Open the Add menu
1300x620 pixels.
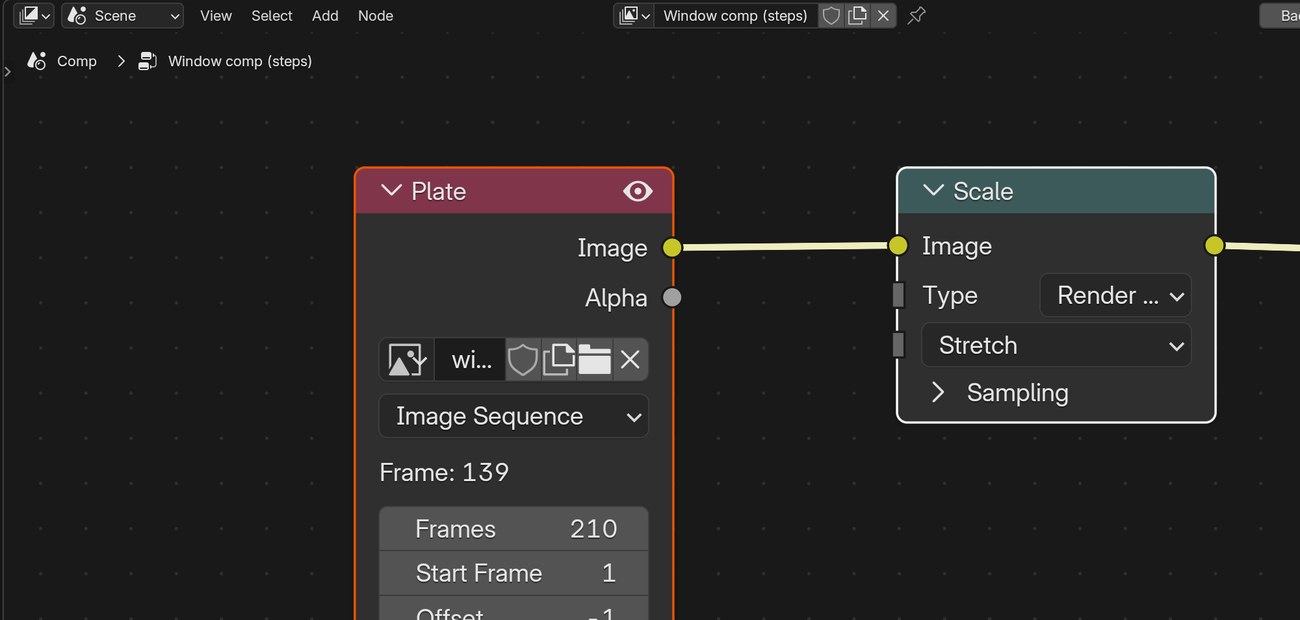[x=325, y=15]
